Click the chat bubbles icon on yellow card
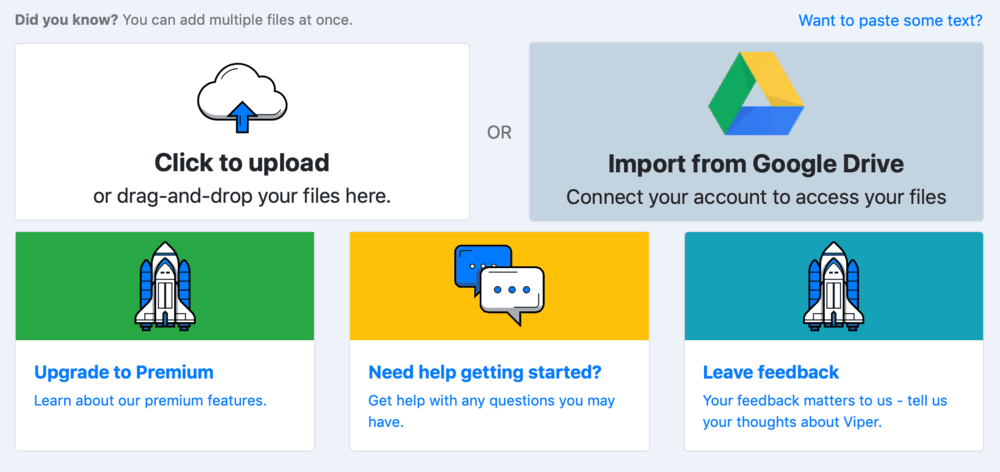This screenshot has height=472, width=1000. [499, 285]
